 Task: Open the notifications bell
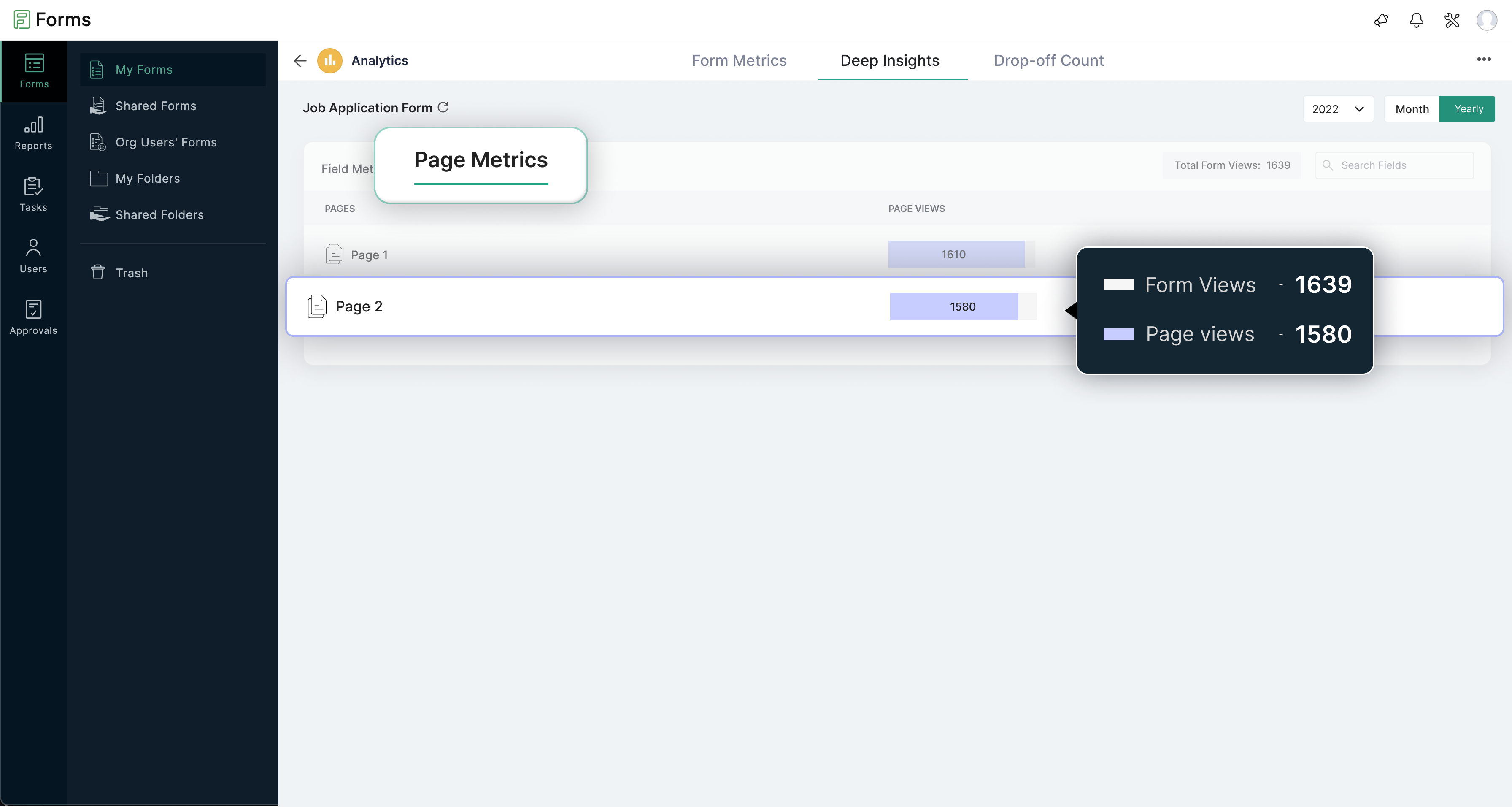pos(1416,21)
